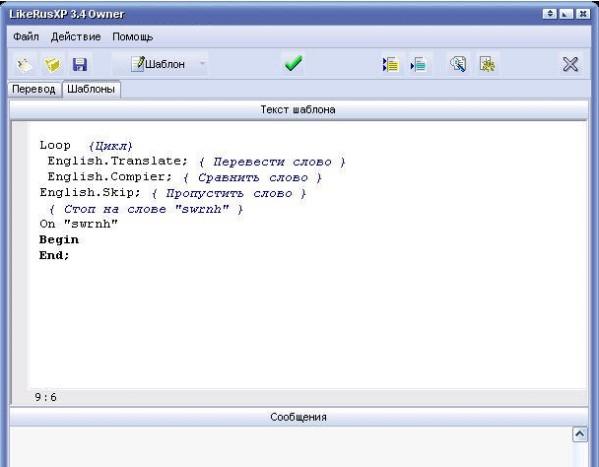The height and width of the screenshot is (467, 599).
Task: Click the magnifier over document icon
Action: click(x=458, y=64)
